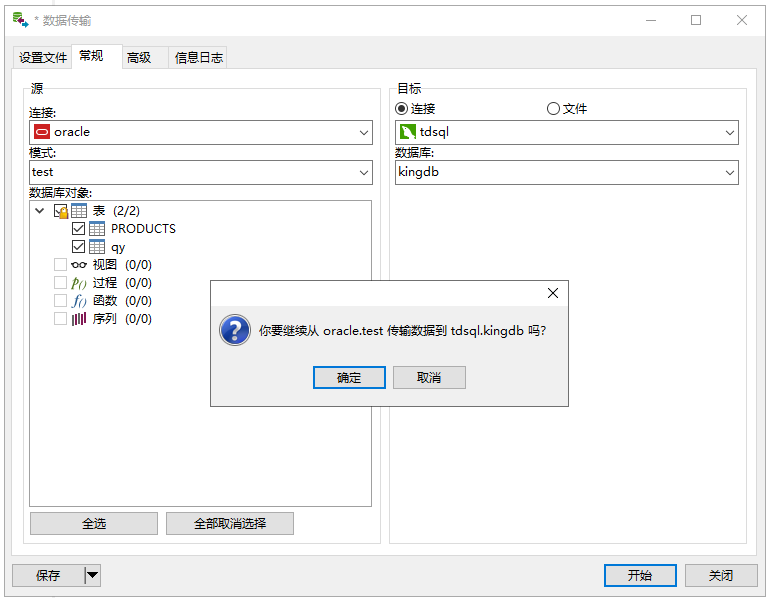Select the qy table row text
Image resolution: width=773 pixels, height=598 pixels.
coord(118,247)
